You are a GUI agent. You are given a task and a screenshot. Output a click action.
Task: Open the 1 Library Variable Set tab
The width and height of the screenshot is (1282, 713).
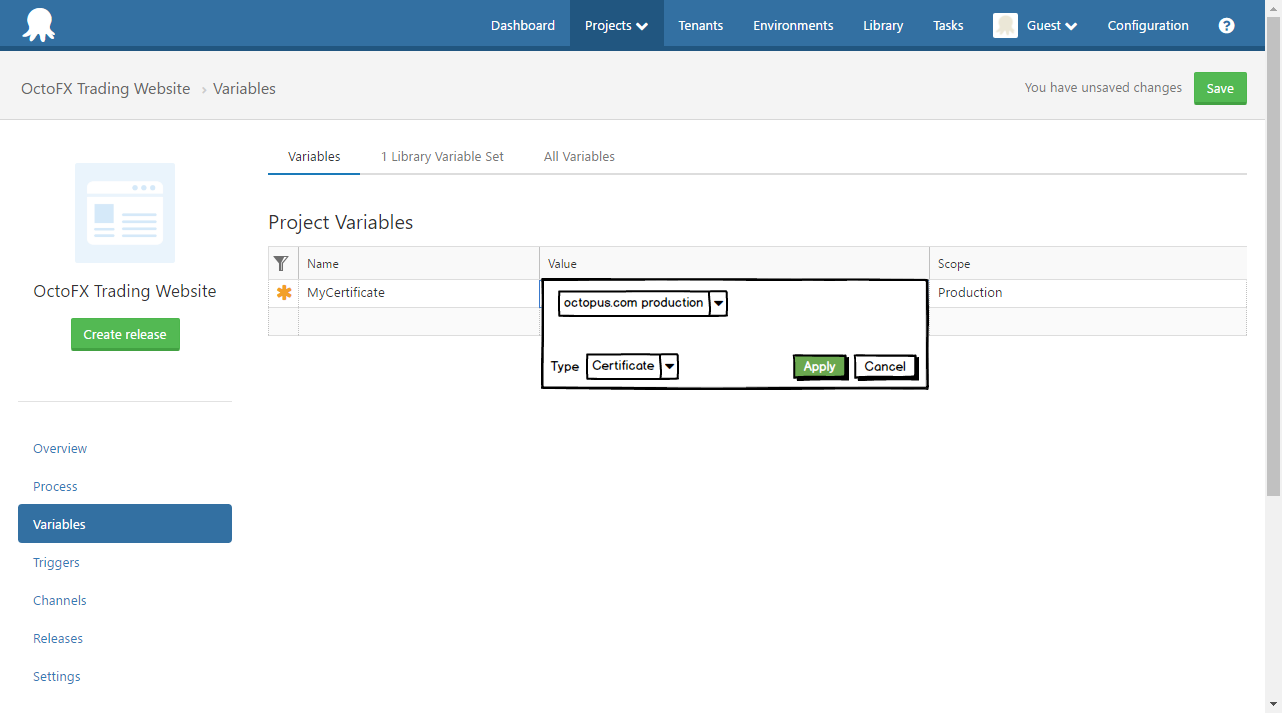click(442, 156)
